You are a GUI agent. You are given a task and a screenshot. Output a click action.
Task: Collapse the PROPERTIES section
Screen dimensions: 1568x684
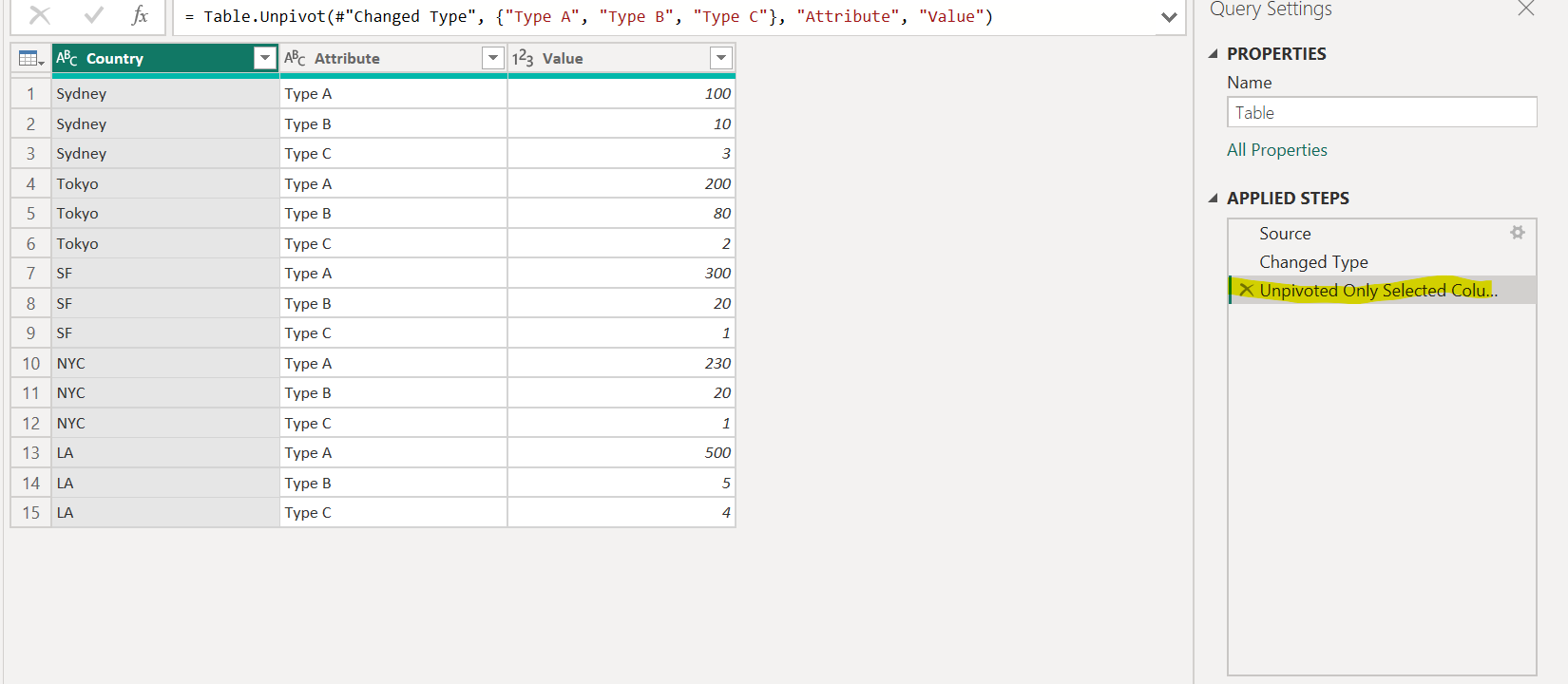[x=1213, y=54]
